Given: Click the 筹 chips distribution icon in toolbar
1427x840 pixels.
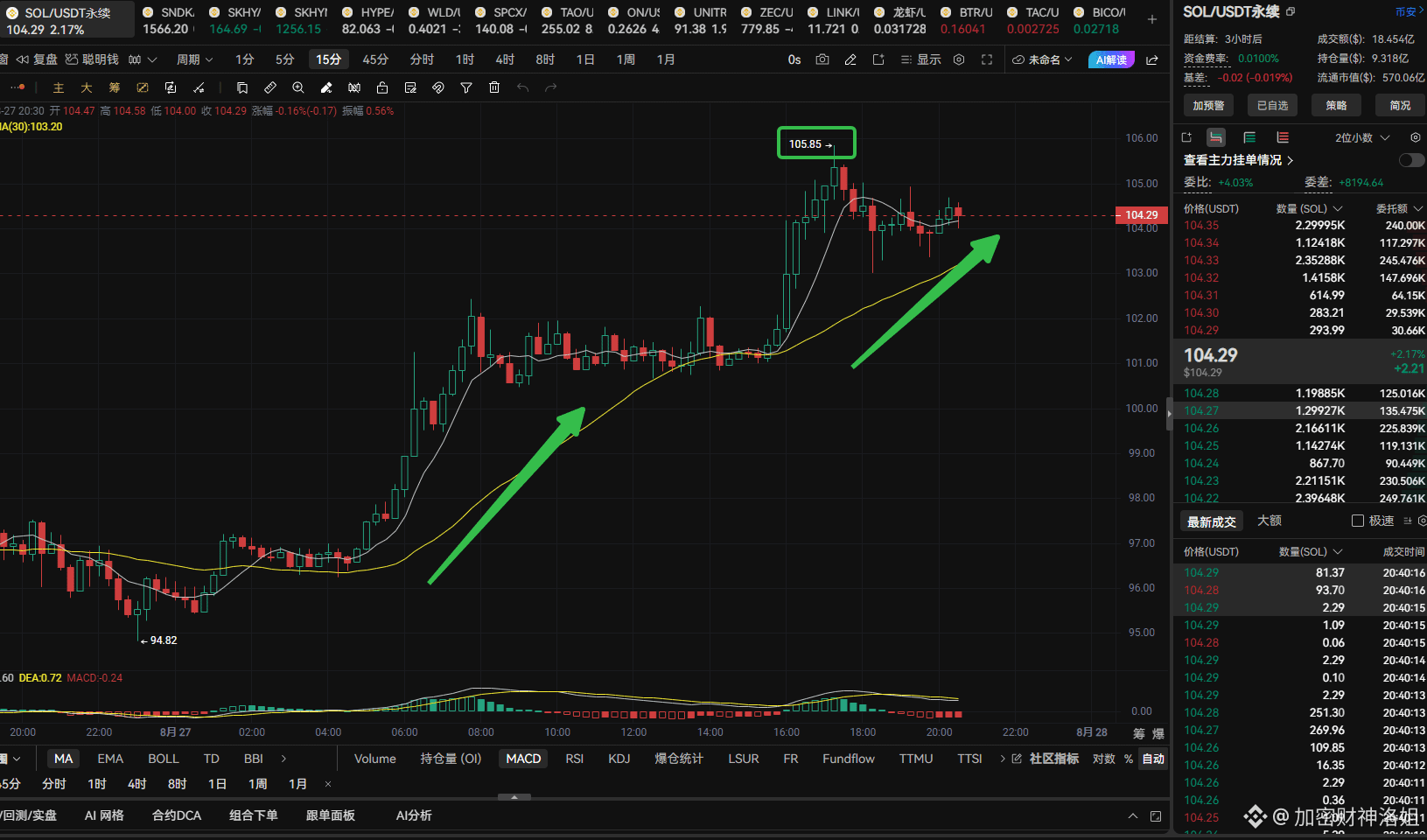Looking at the screenshot, I should (115, 87).
